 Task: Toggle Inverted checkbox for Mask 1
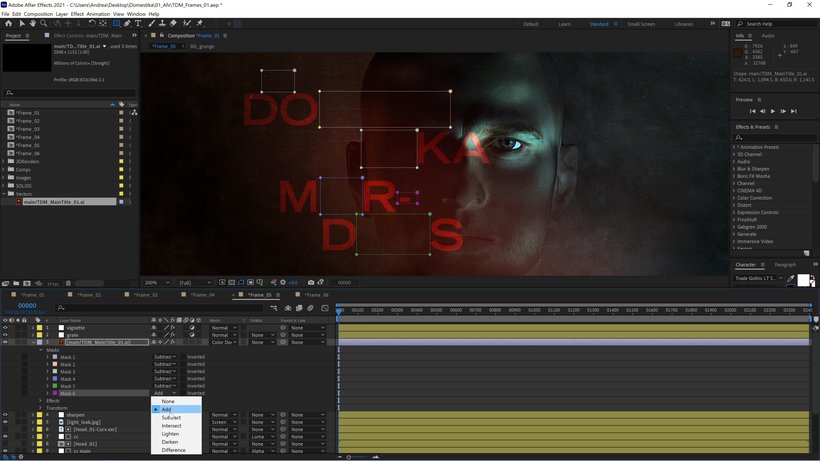184,357
